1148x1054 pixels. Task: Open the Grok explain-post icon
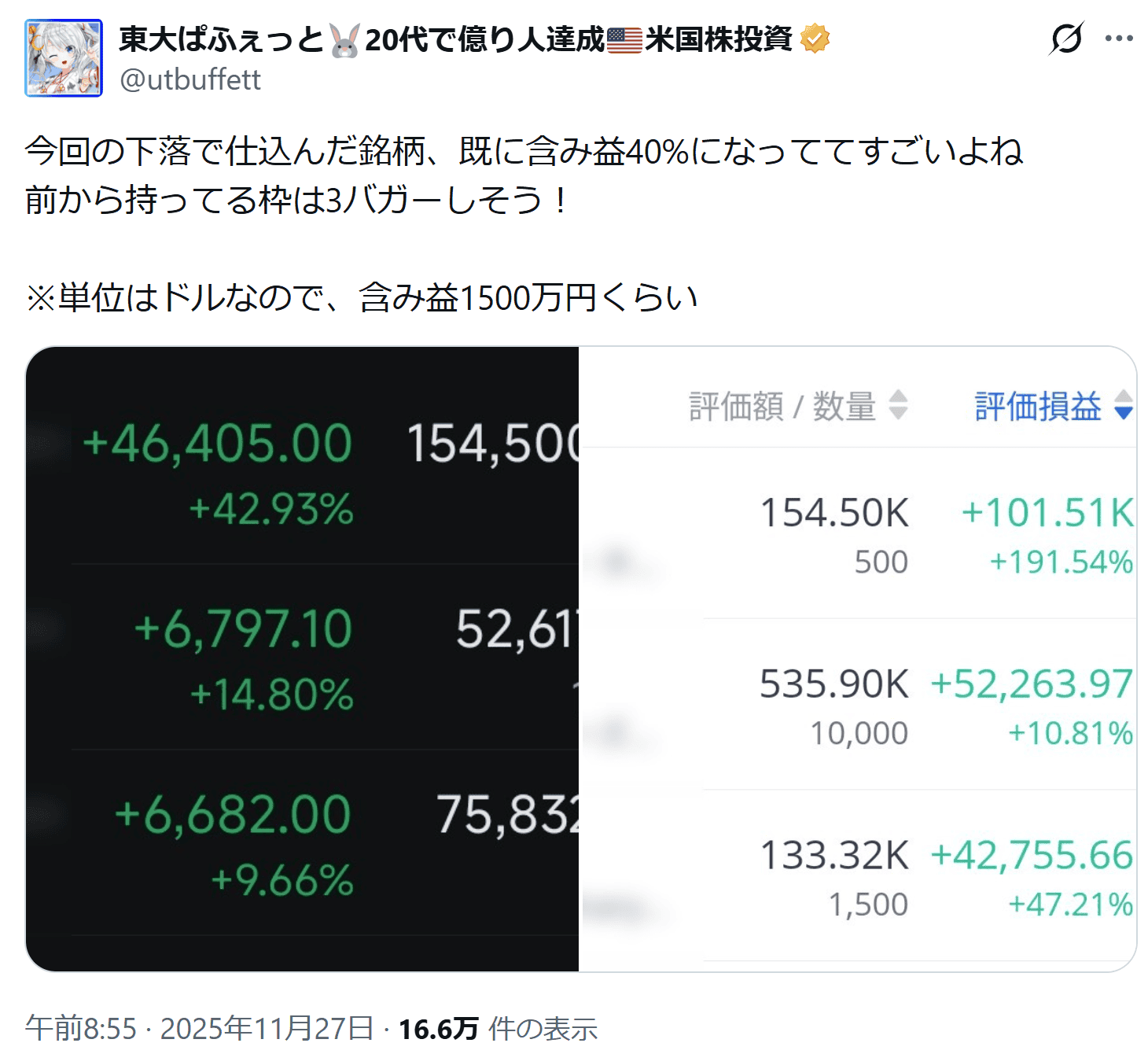[x=1066, y=39]
